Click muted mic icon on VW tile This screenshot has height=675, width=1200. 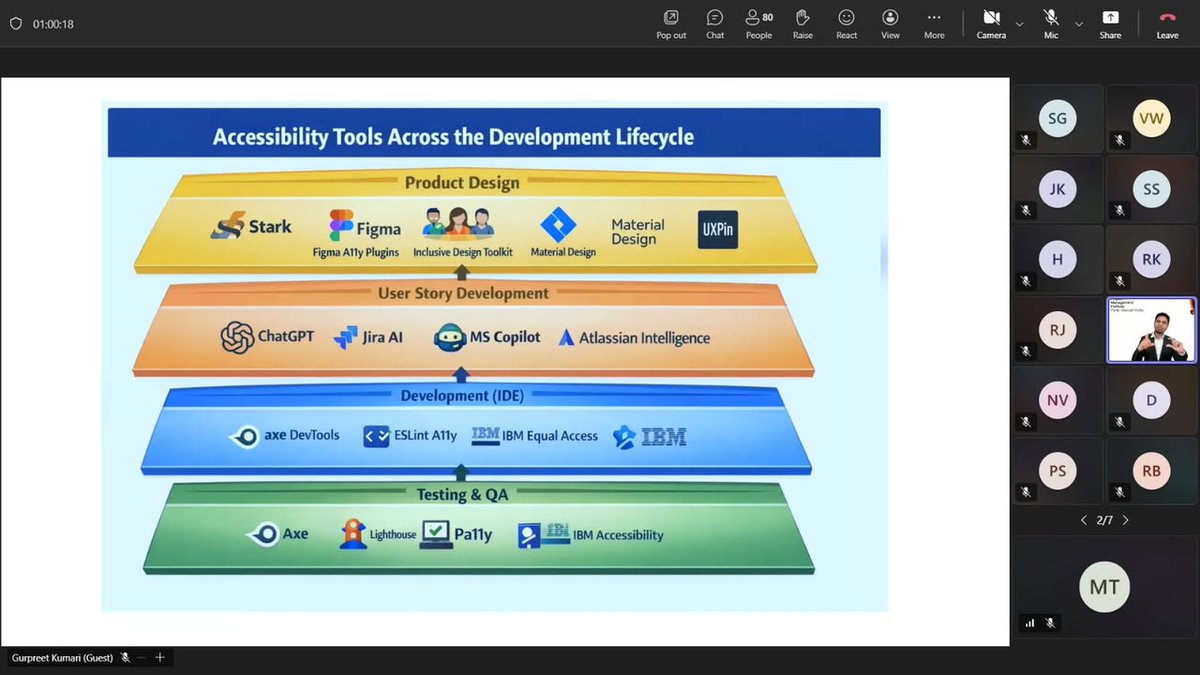(x=1119, y=140)
